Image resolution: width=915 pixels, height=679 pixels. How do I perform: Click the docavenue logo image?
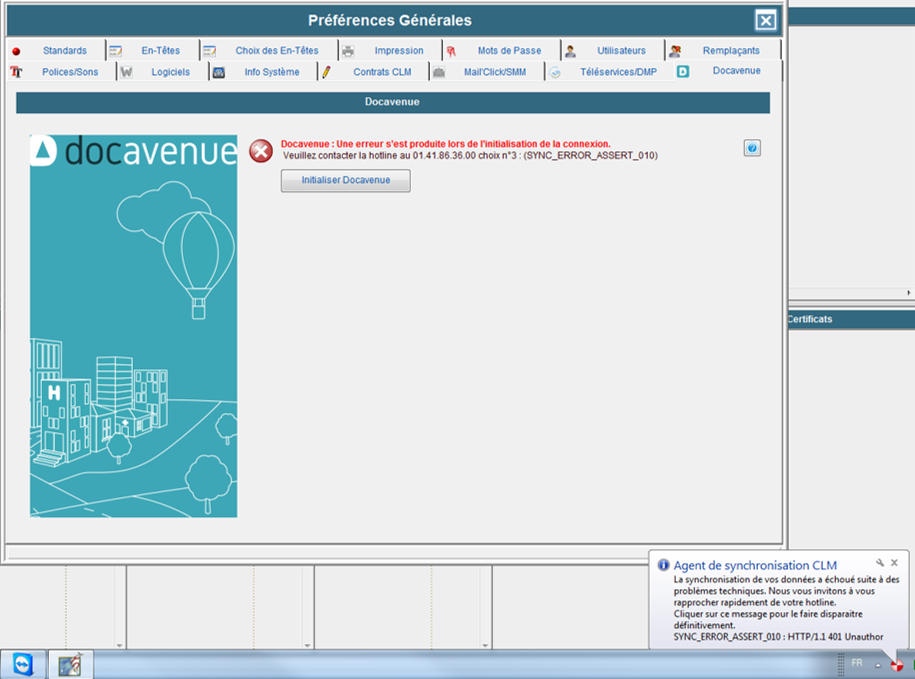134,151
